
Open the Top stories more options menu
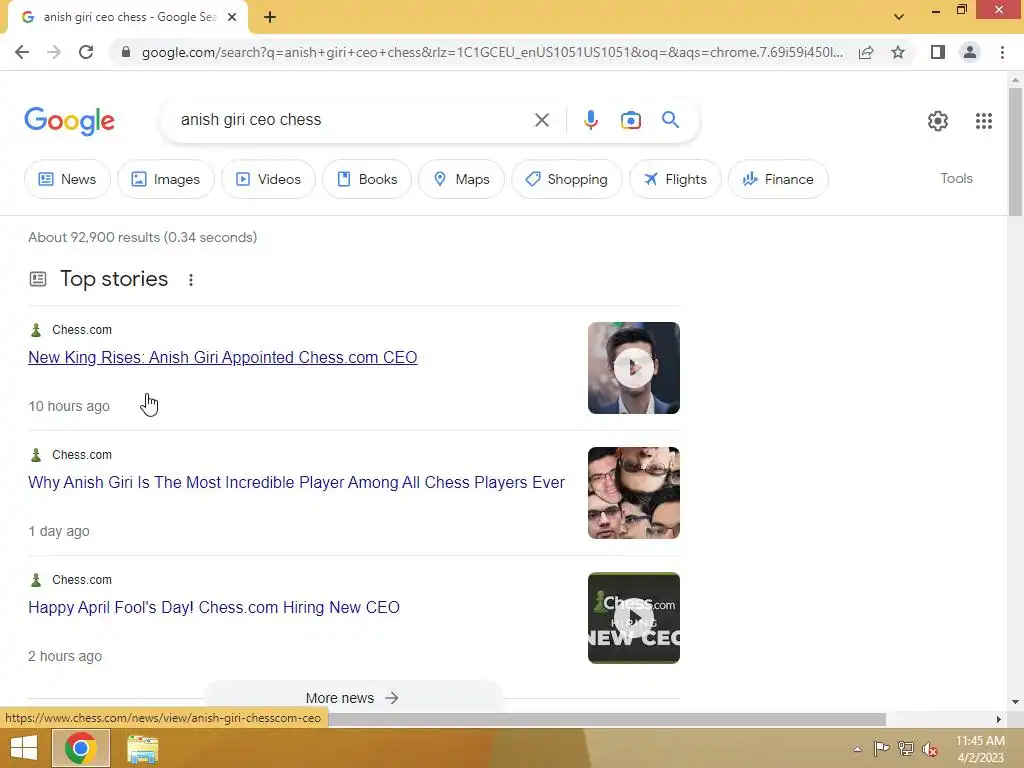coord(191,280)
